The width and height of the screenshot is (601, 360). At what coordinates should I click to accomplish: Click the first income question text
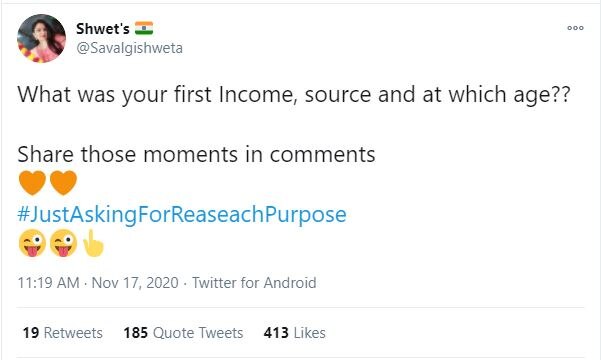click(x=294, y=94)
